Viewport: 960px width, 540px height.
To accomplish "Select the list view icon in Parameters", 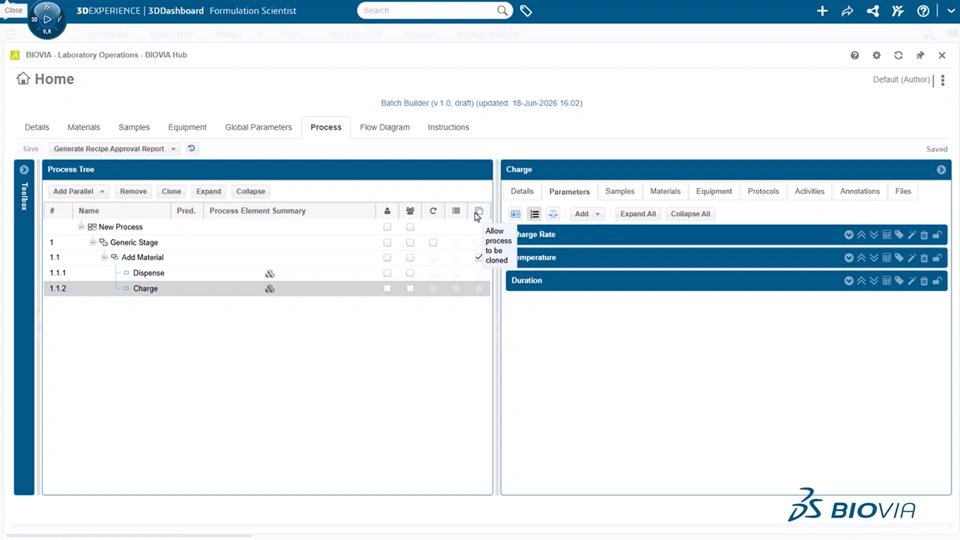I will coord(534,214).
